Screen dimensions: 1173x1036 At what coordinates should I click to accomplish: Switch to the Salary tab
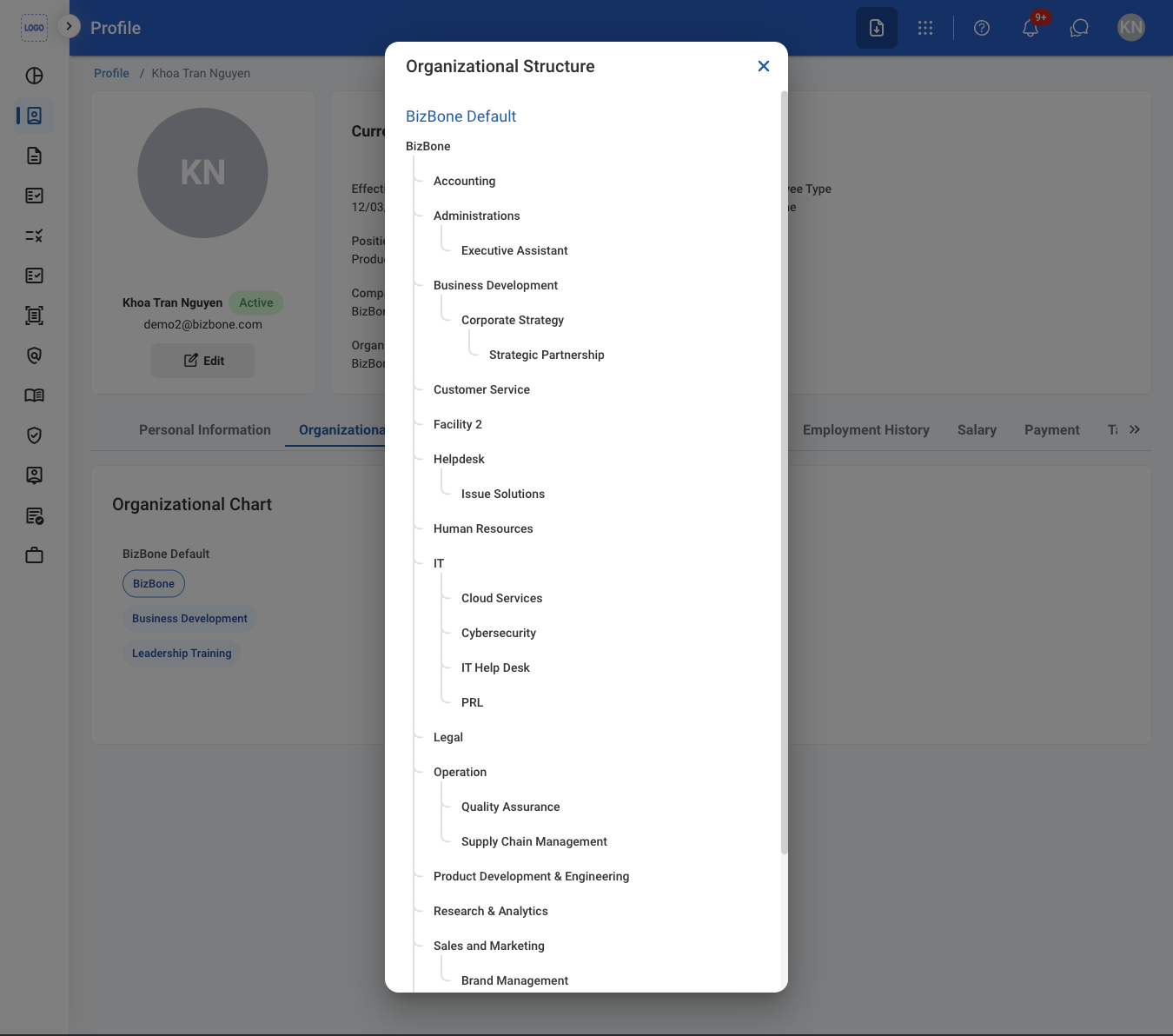(x=977, y=430)
